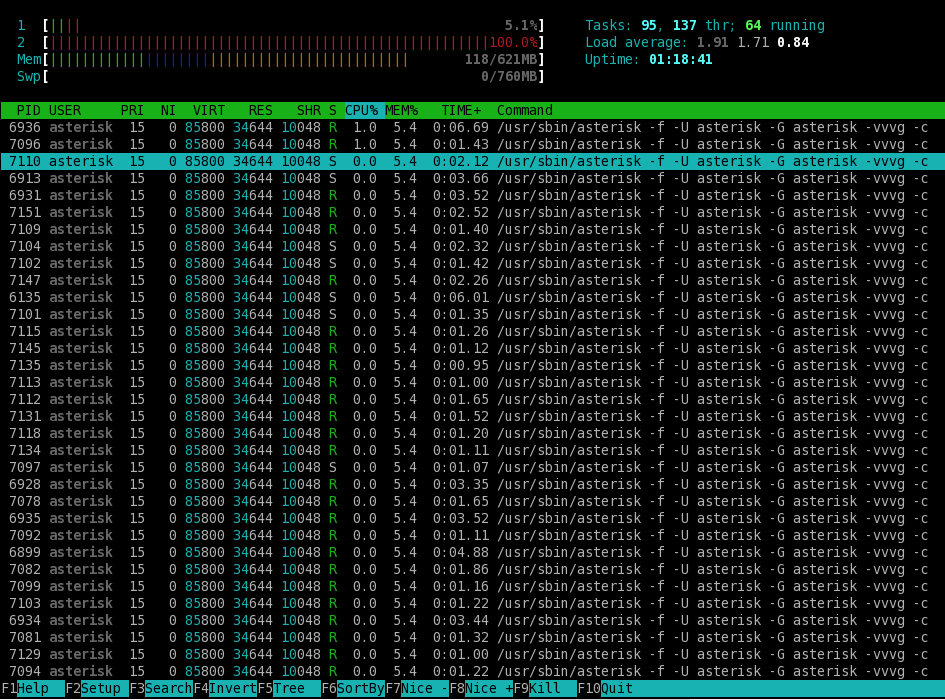Click the Command column header

point(524,111)
